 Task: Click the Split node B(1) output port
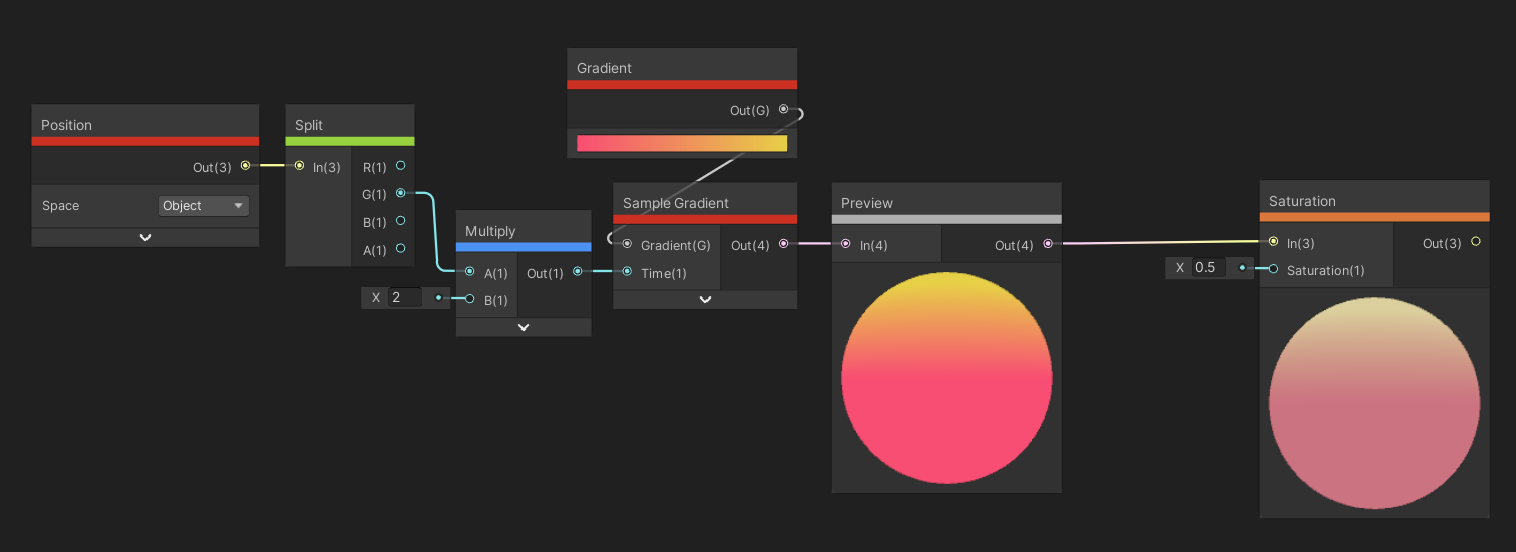400,221
